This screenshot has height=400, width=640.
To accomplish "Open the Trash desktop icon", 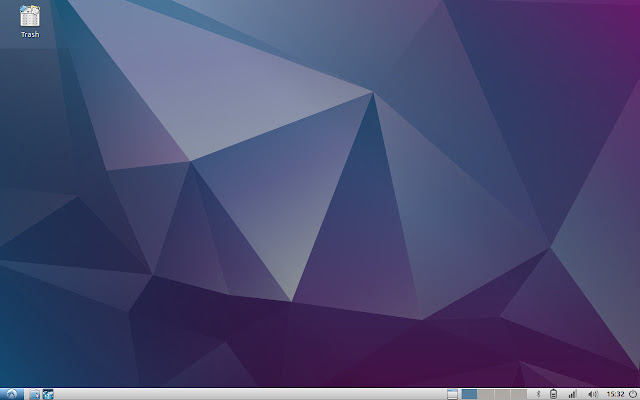I will tap(30, 21).
